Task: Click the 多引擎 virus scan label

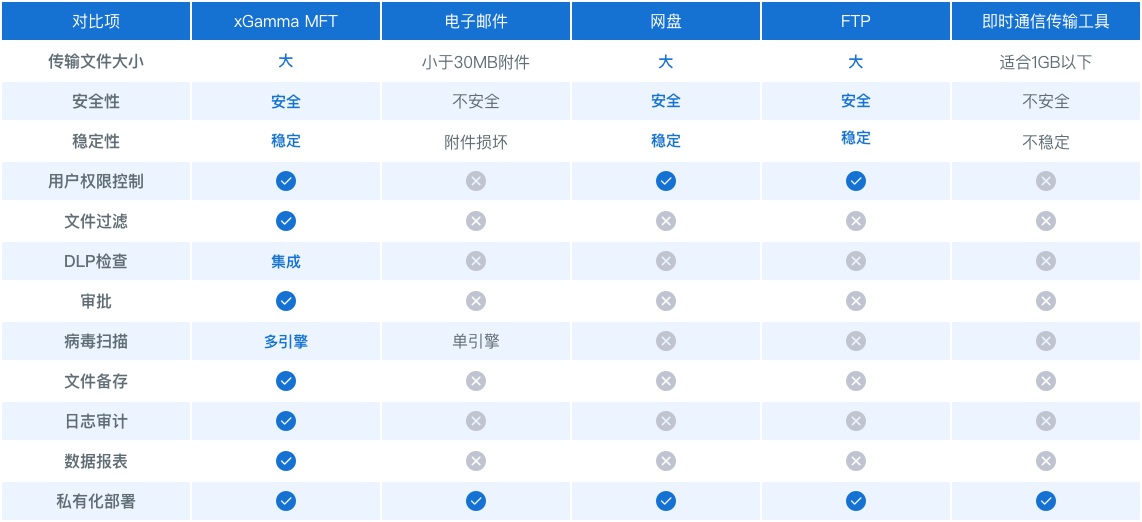Action: [x=286, y=341]
